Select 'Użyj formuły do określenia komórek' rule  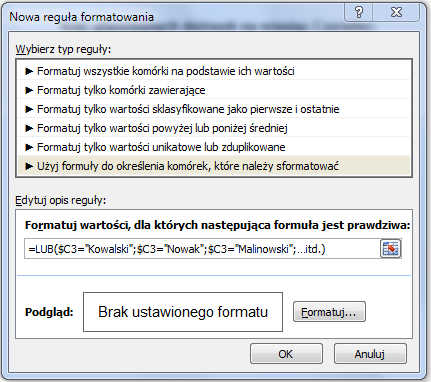[214, 166]
